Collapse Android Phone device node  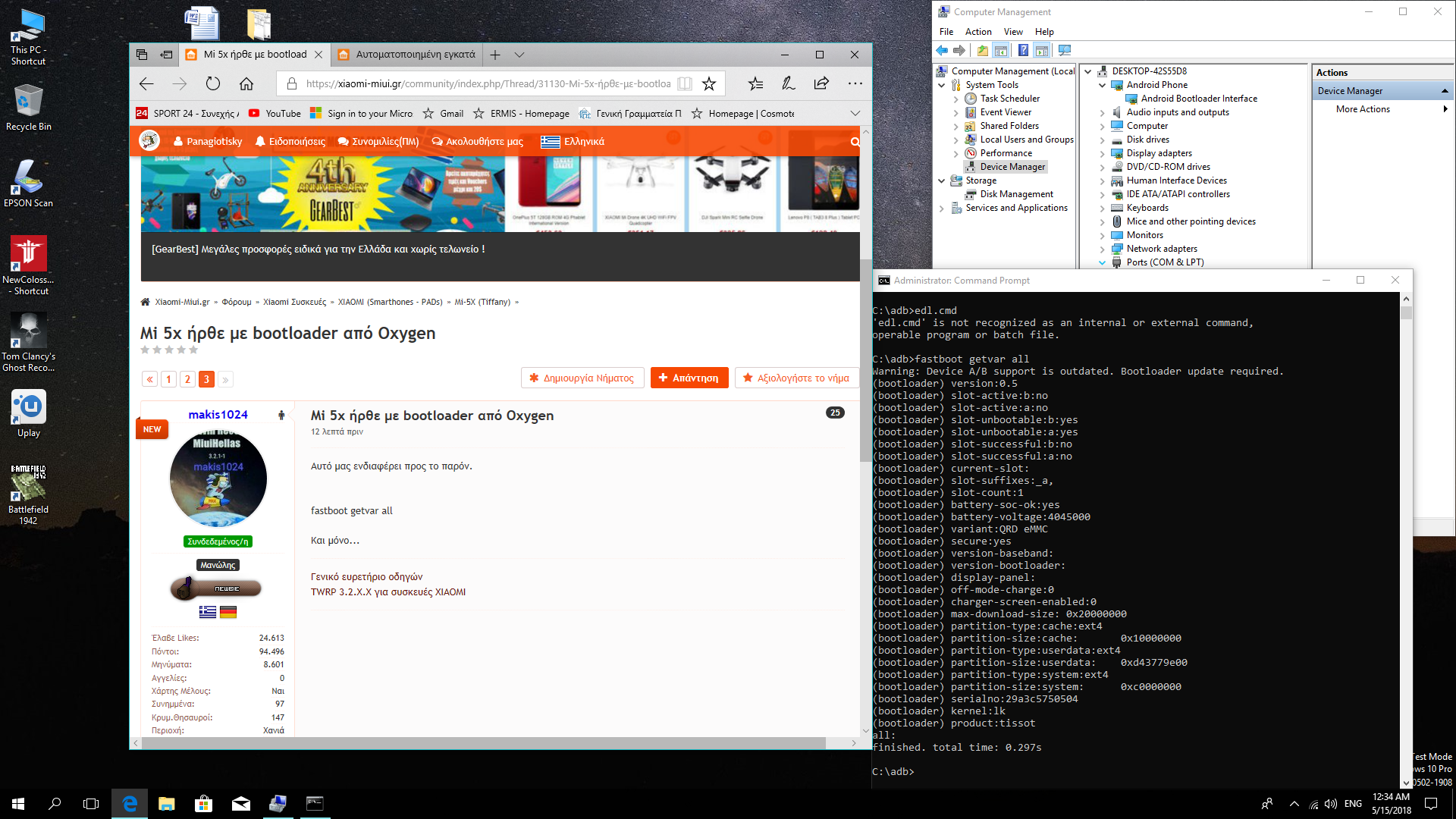(x=1103, y=86)
